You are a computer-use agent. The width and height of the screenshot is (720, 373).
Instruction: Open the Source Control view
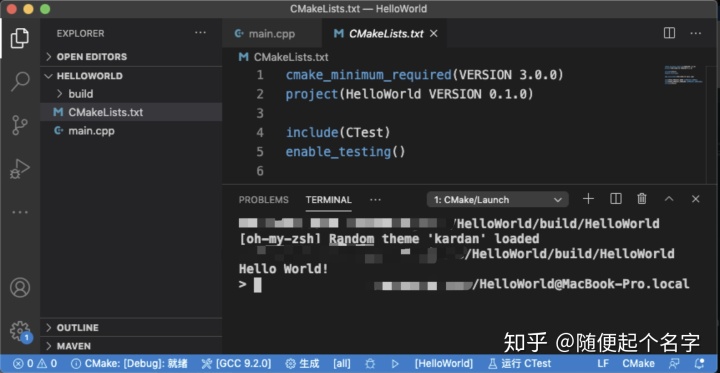point(20,125)
